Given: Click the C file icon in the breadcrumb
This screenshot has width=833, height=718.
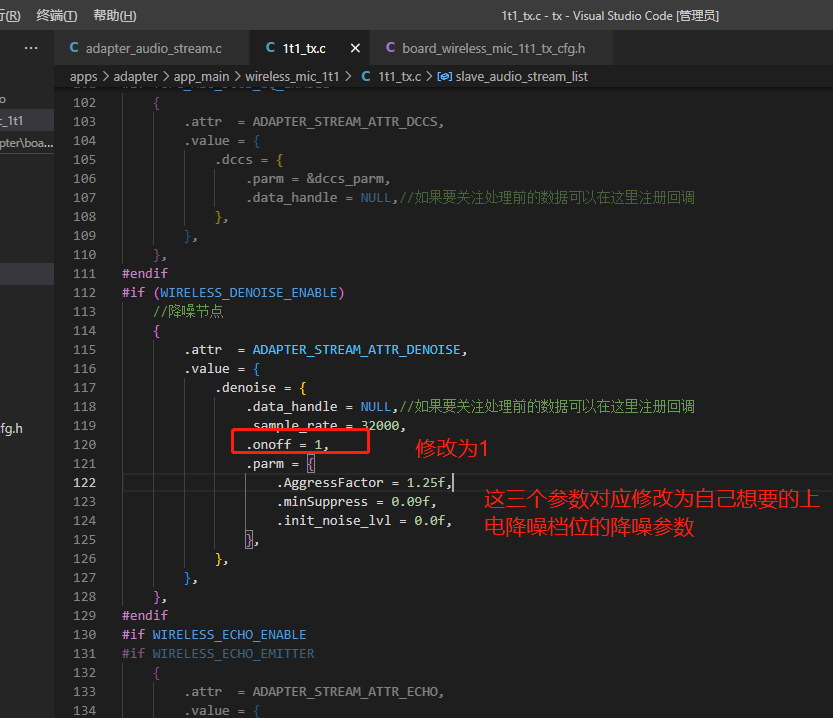Looking at the screenshot, I should click(366, 76).
